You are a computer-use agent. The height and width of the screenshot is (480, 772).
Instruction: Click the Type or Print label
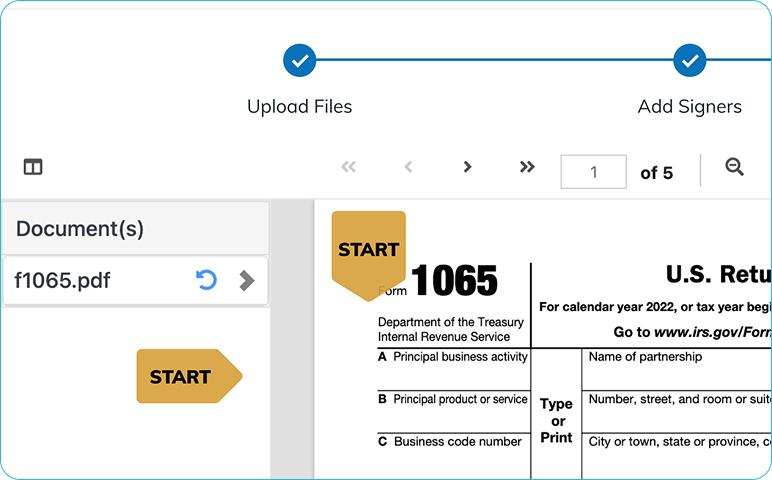pos(556,420)
